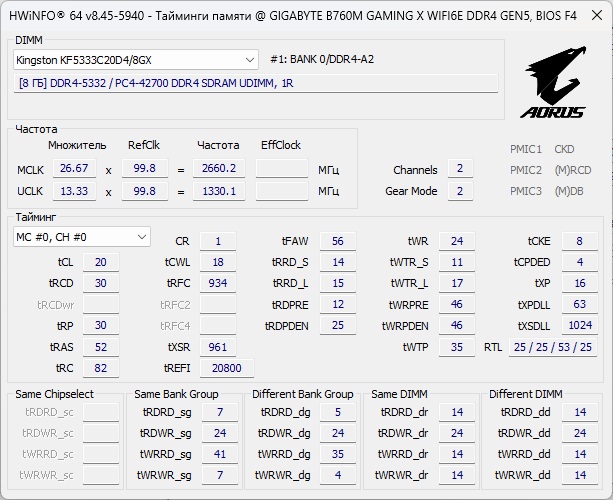Expand the MC #0, CH #0 channel dropdown
613x500 pixels.
82,237
